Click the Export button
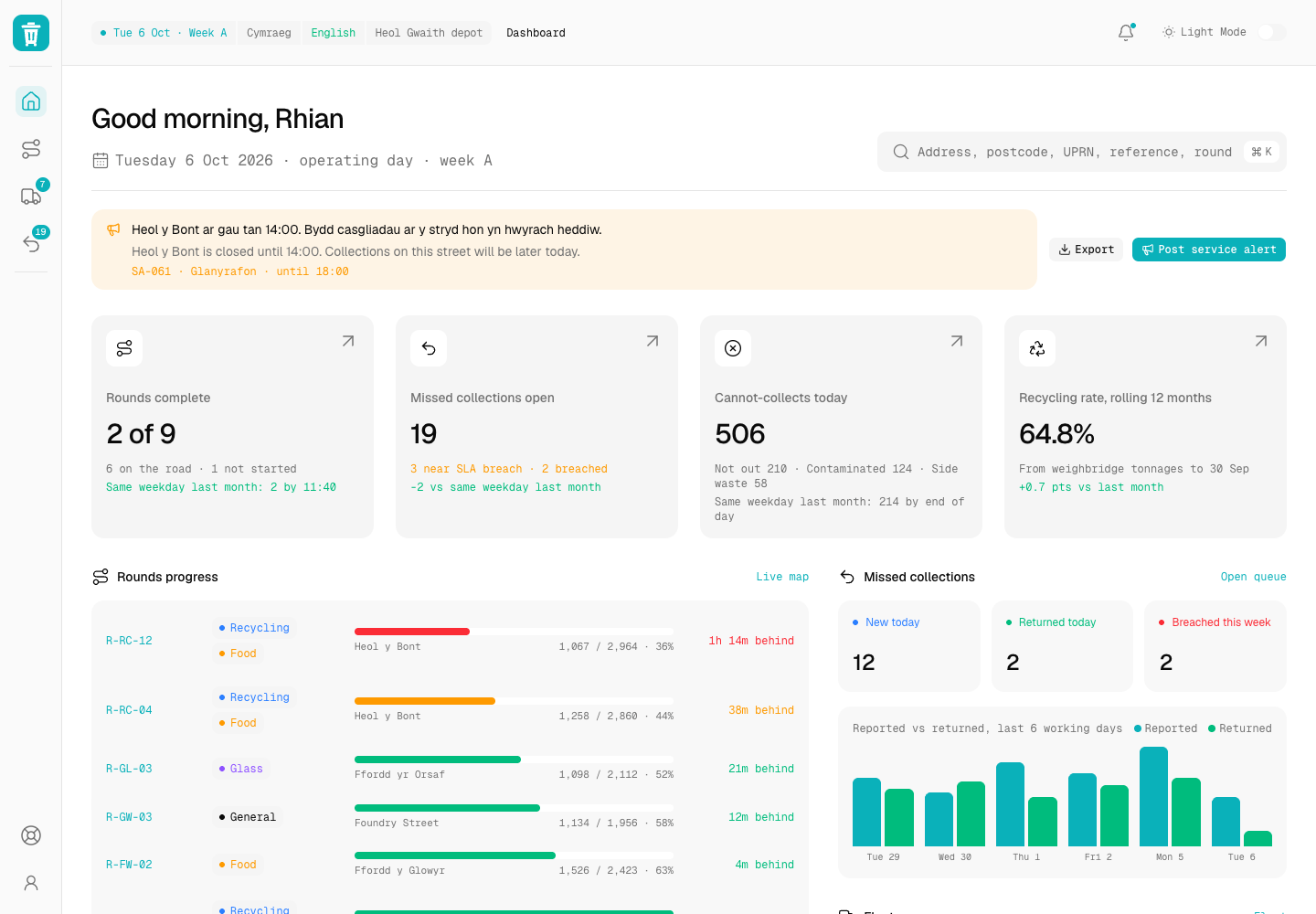The width and height of the screenshot is (1316, 914). [x=1086, y=250]
